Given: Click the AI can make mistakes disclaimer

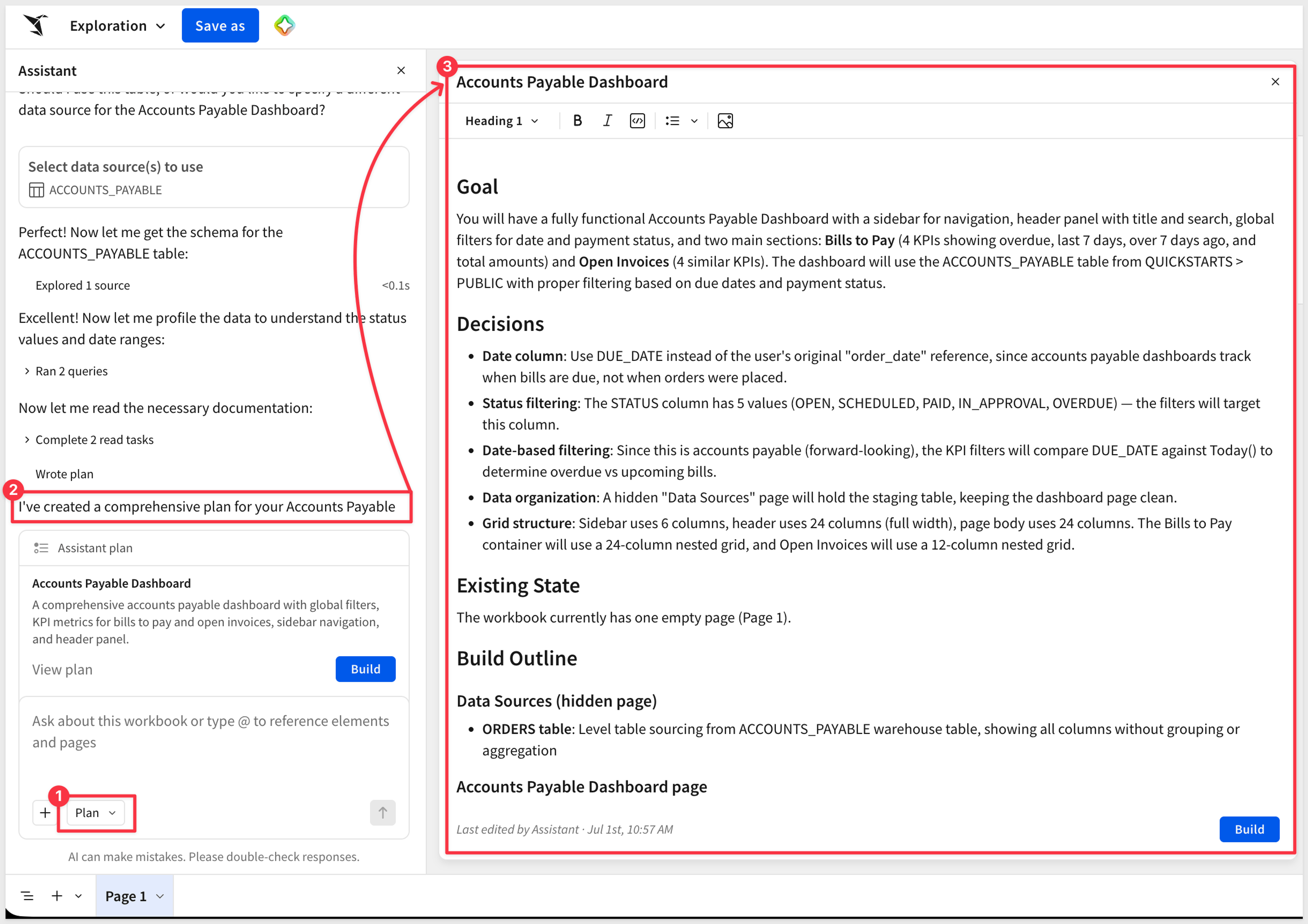Looking at the screenshot, I should (214, 857).
